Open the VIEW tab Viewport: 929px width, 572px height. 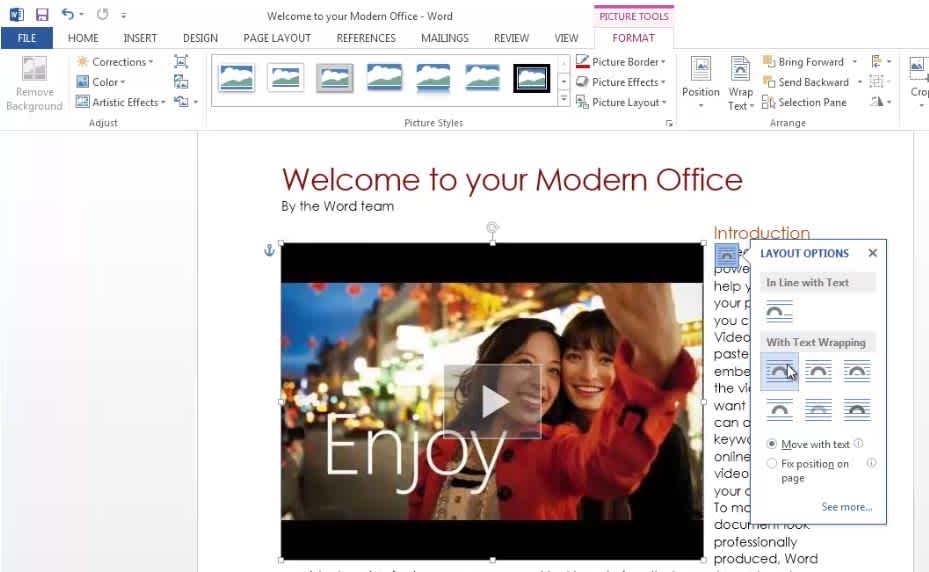[566, 38]
